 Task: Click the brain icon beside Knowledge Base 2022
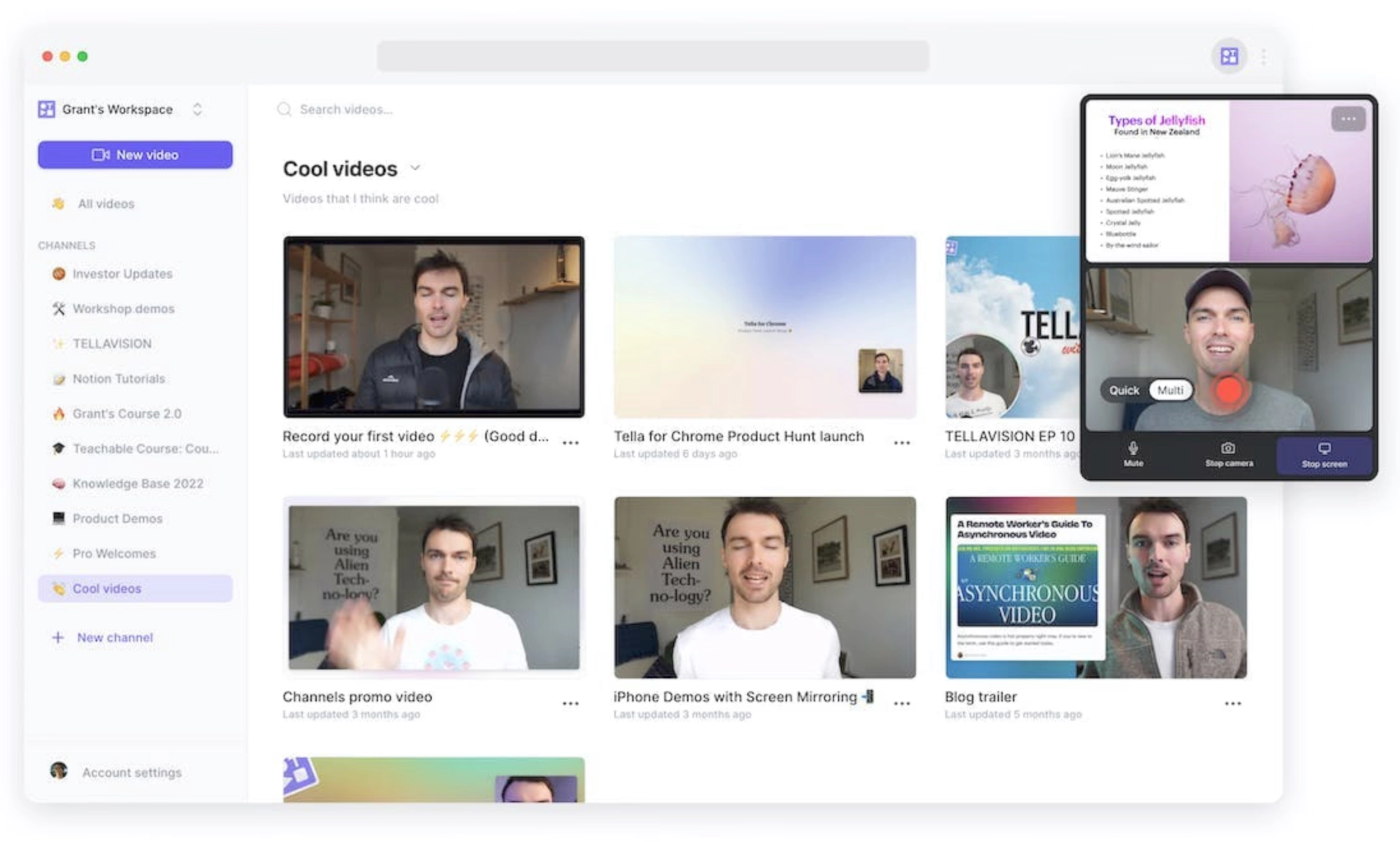(x=59, y=484)
